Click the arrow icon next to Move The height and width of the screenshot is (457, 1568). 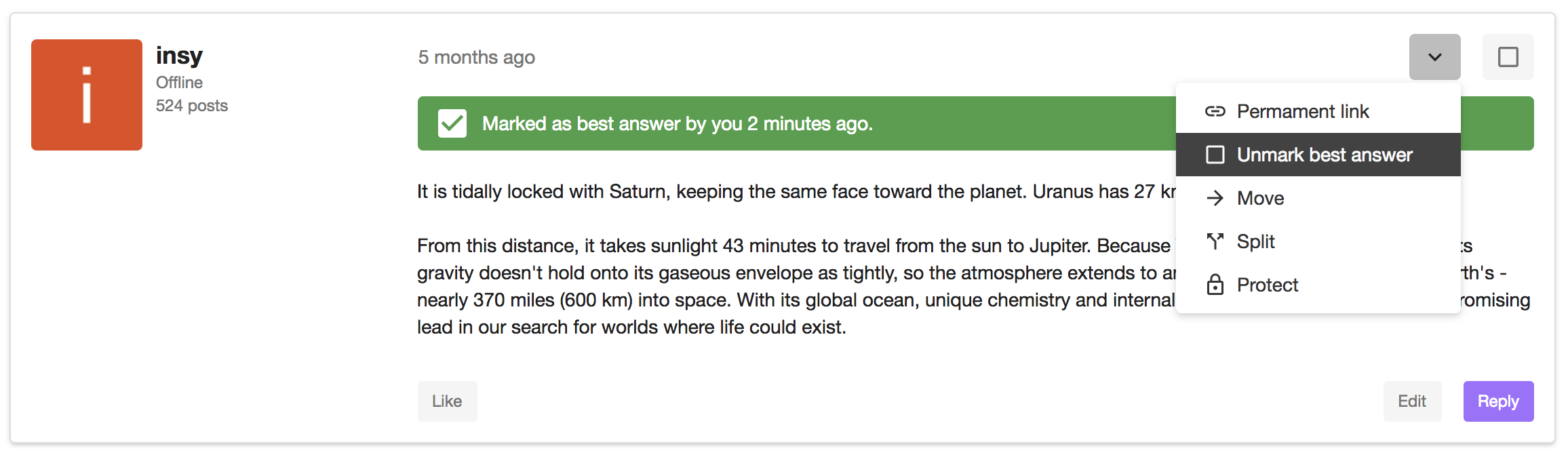tap(1215, 198)
